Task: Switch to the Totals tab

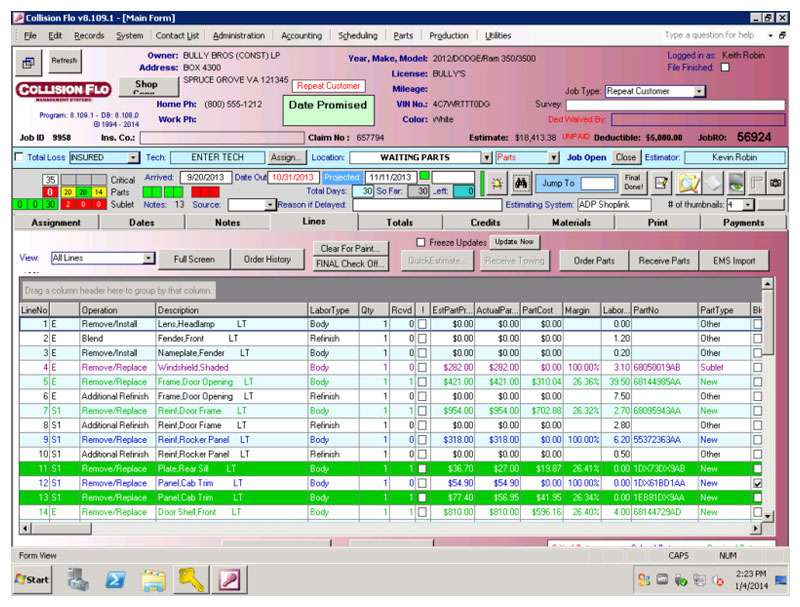Action: 399,222
